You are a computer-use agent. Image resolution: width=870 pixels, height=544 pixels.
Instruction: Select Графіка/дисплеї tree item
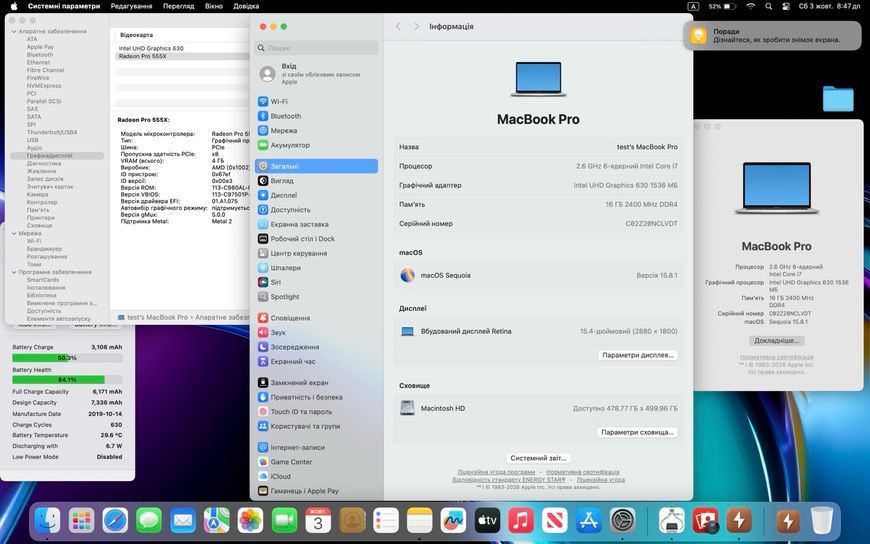pyautogui.click(x=57, y=156)
